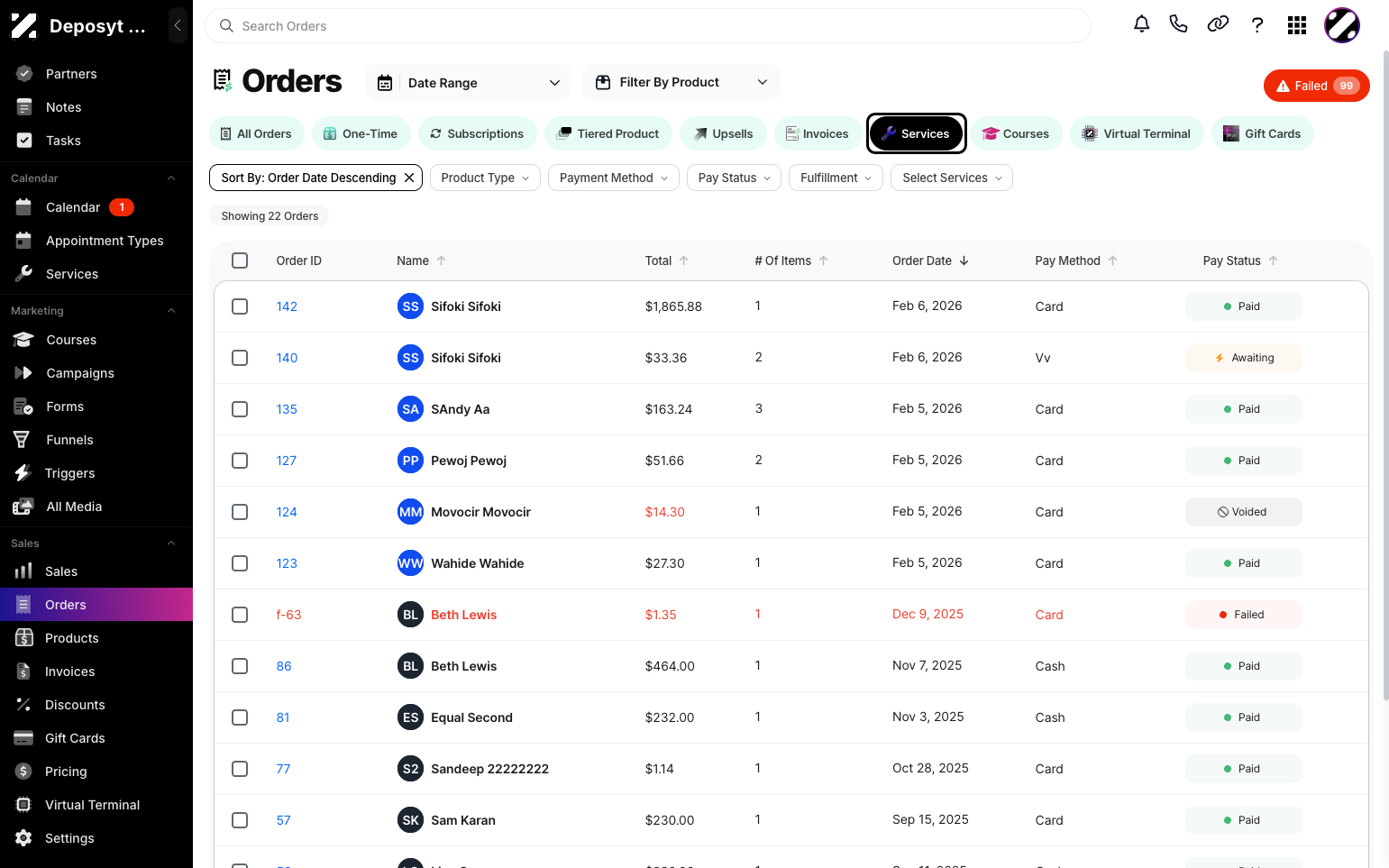Open the apps grid icon
Screen dimensions: 1389x868
[x=1297, y=25]
